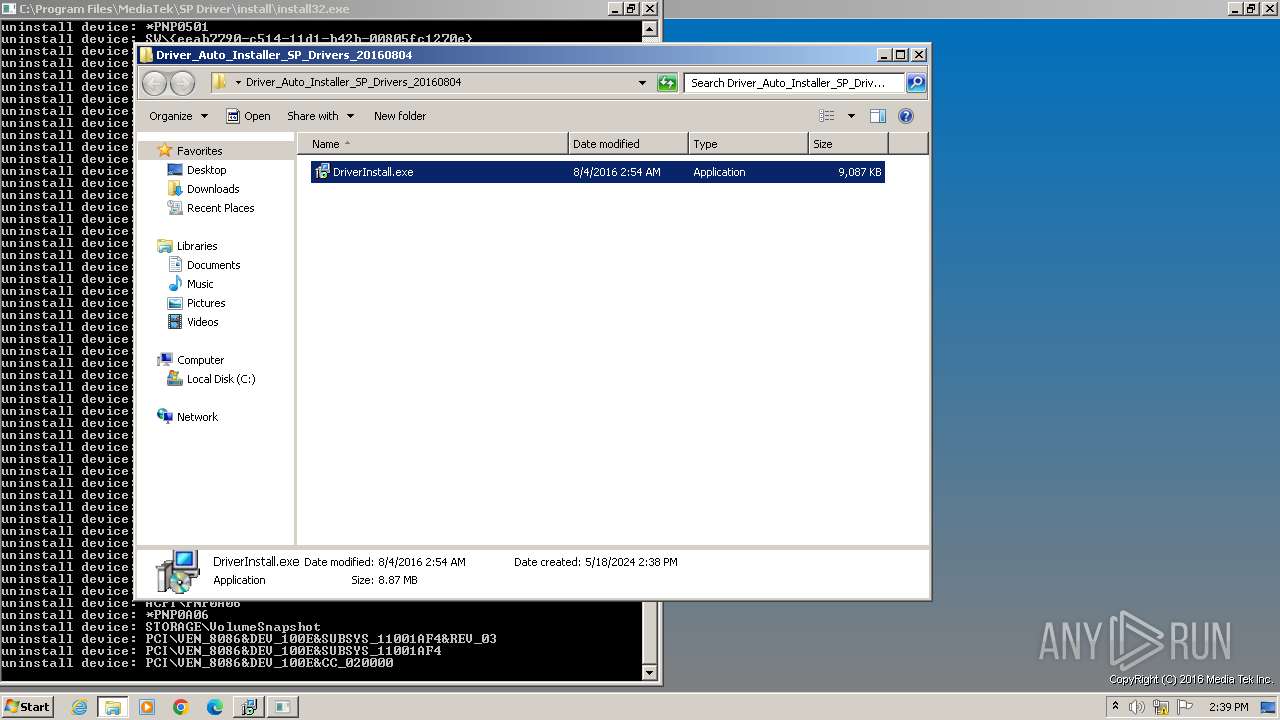The image size is (1280, 720).
Task: Click the installer taskbar icon
Action: coord(248,707)
